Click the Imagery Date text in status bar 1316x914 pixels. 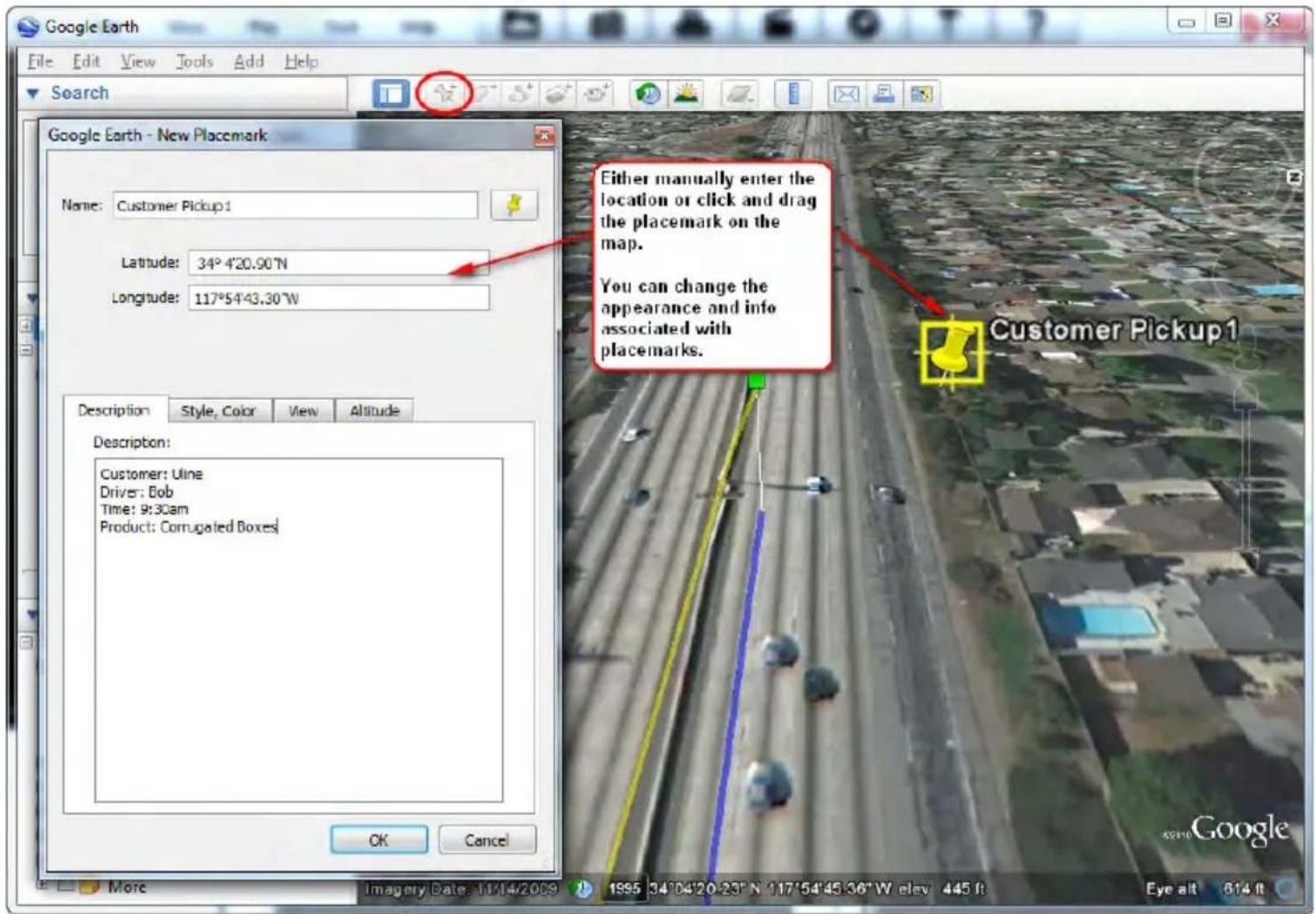click(x=460, y=887)
